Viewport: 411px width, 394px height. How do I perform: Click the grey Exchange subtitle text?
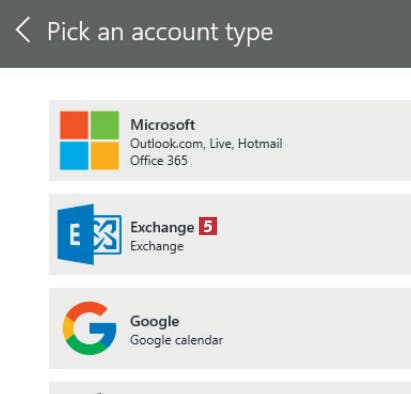coord(157,246)
